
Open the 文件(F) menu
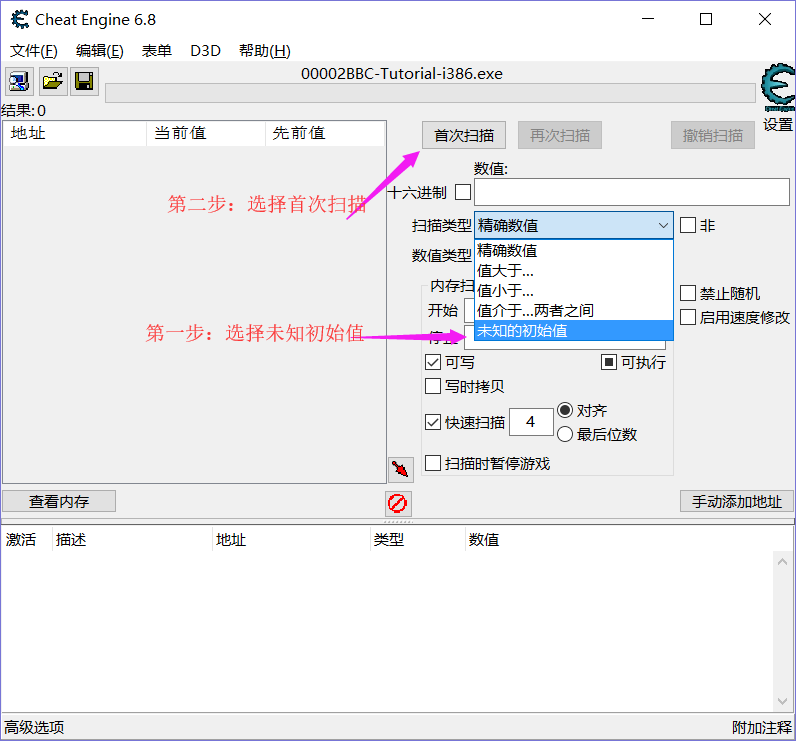34,51
